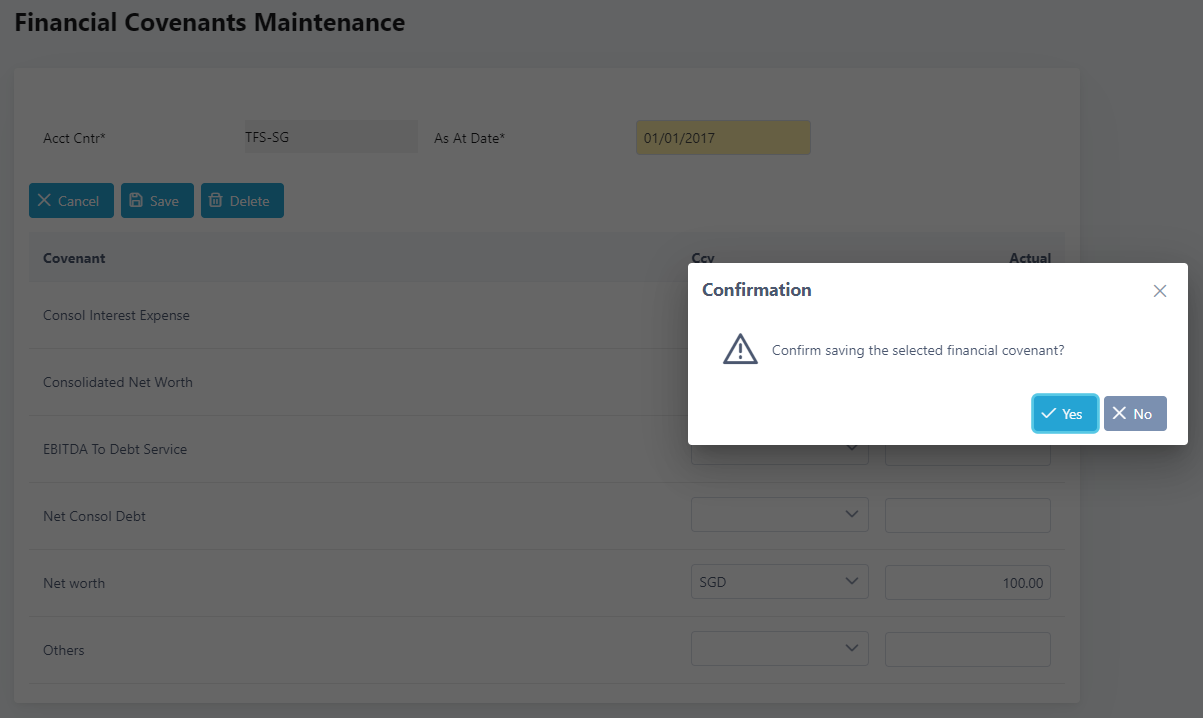
Task: Click the warning triangle icon
Action: click(740, 350)
